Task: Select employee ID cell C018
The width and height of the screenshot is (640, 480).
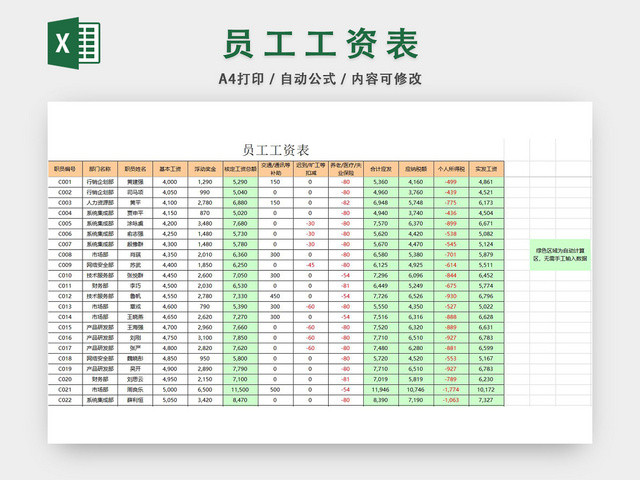Action: 65,359
